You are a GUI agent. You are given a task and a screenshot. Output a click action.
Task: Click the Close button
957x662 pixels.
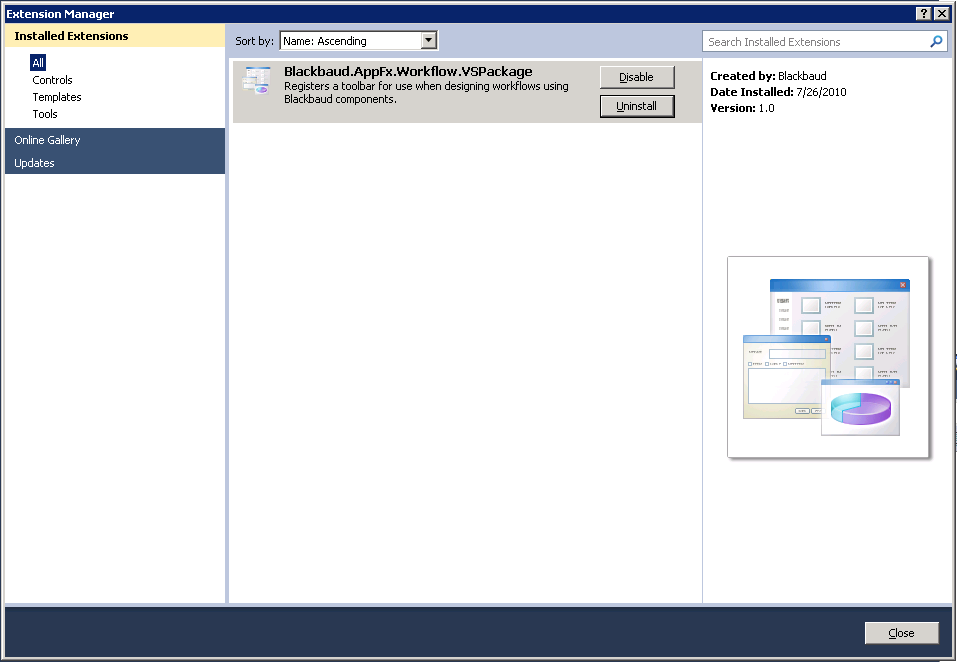tap(901, 633)
